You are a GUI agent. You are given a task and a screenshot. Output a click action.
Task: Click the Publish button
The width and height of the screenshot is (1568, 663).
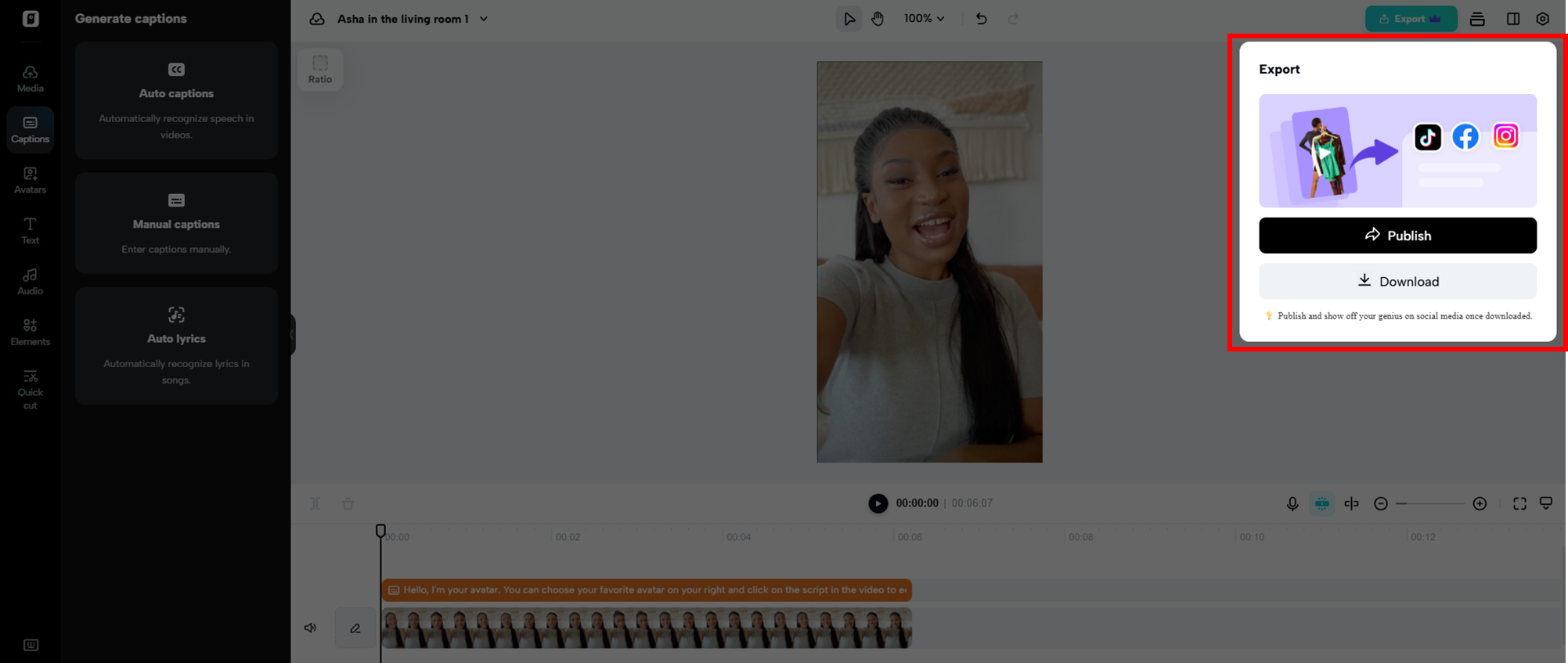tap(1397, 235)
